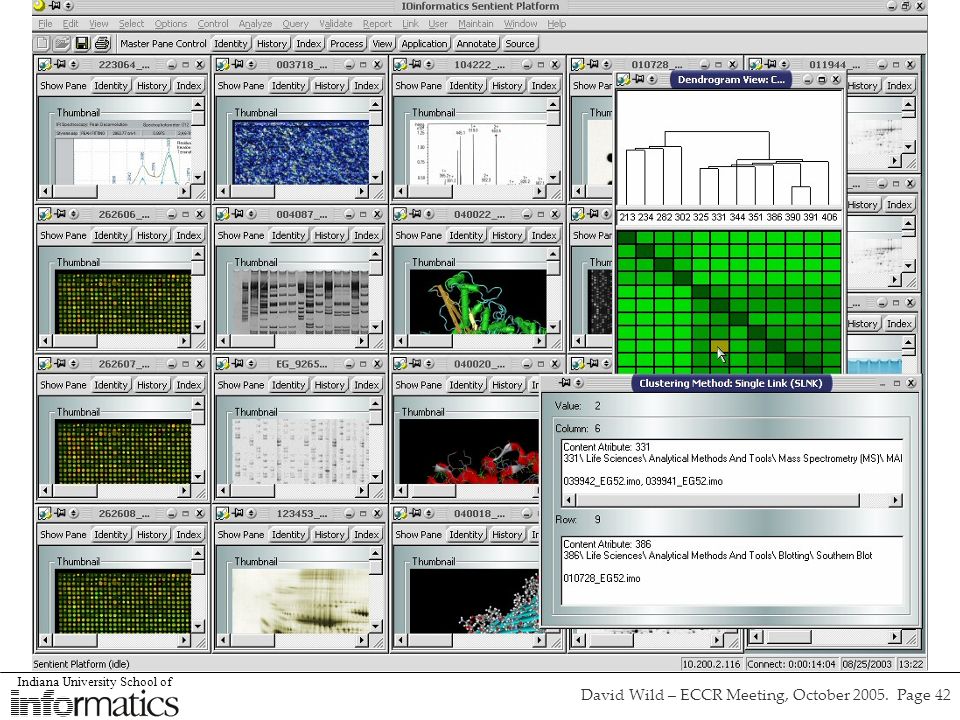
Task: Click the globe icon on pane EG_9265
Action: 222,364
